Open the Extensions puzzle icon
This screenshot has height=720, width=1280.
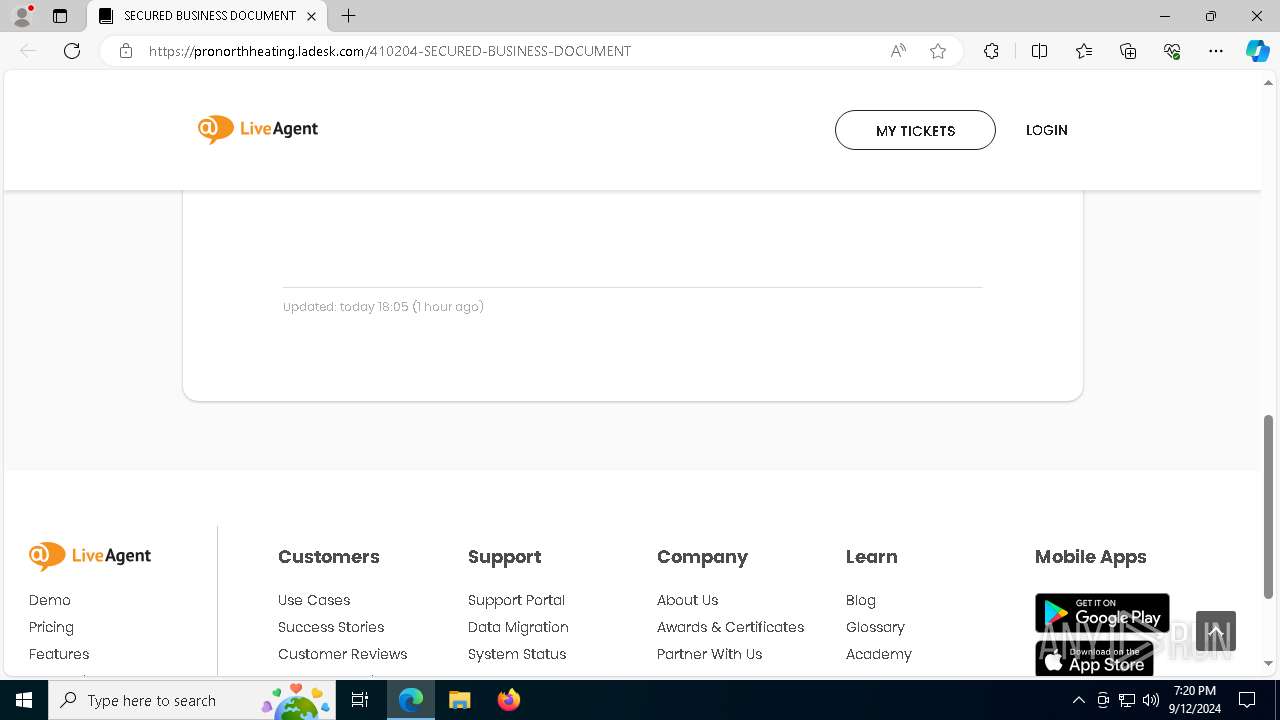[991, 51]
